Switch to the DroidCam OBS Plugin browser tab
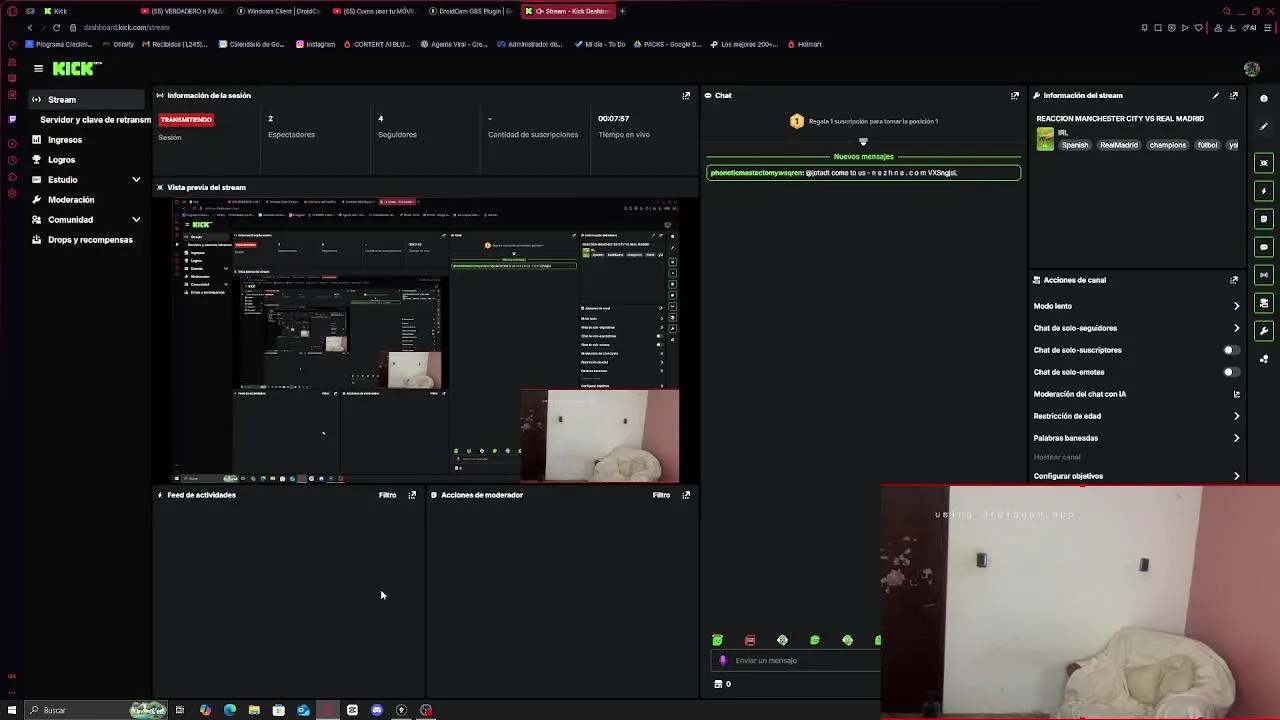This screenshot has height=720, width=1280. (x=471, y=11)
